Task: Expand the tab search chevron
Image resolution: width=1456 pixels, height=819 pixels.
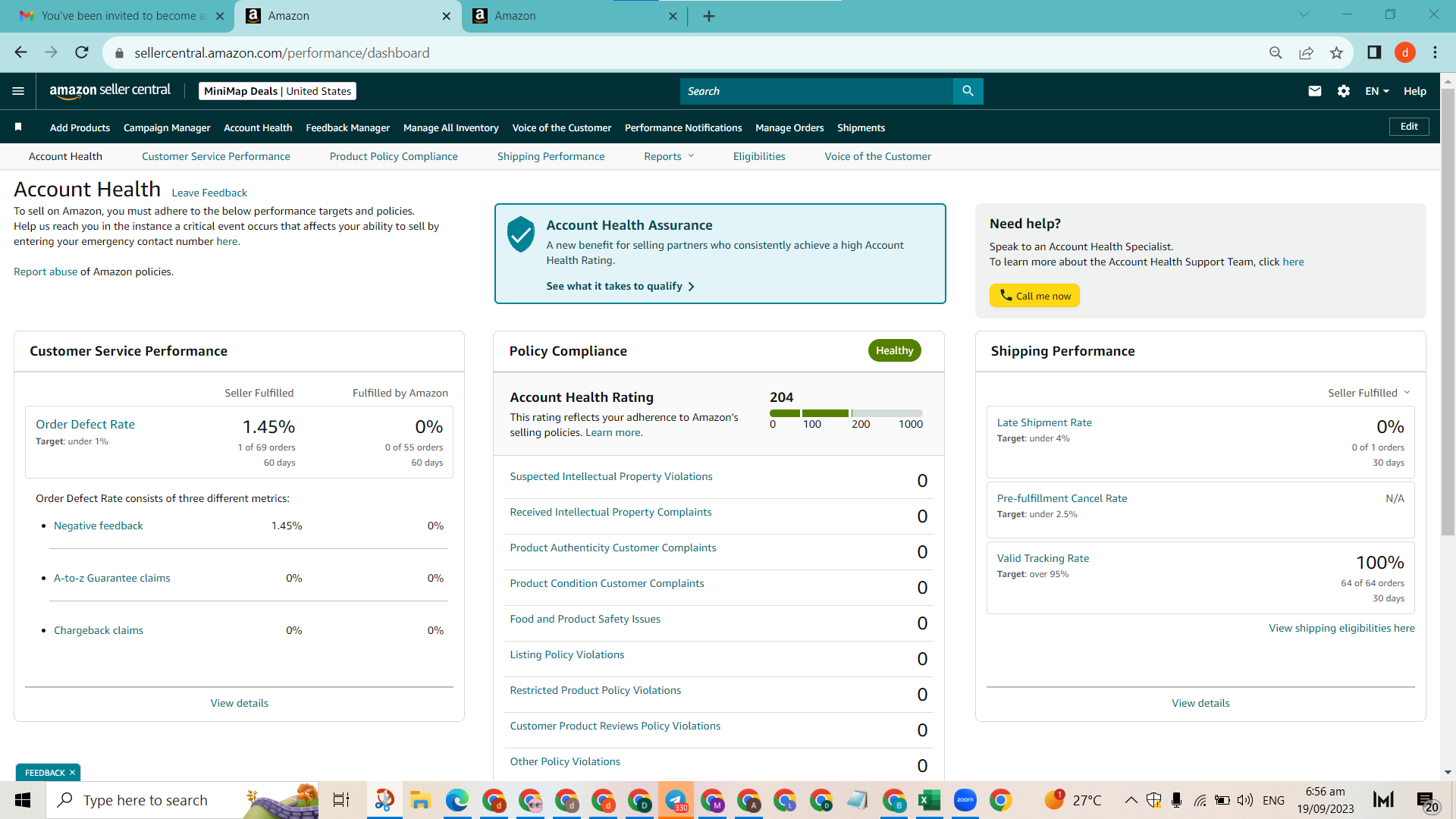Action: click(1304, 14)
